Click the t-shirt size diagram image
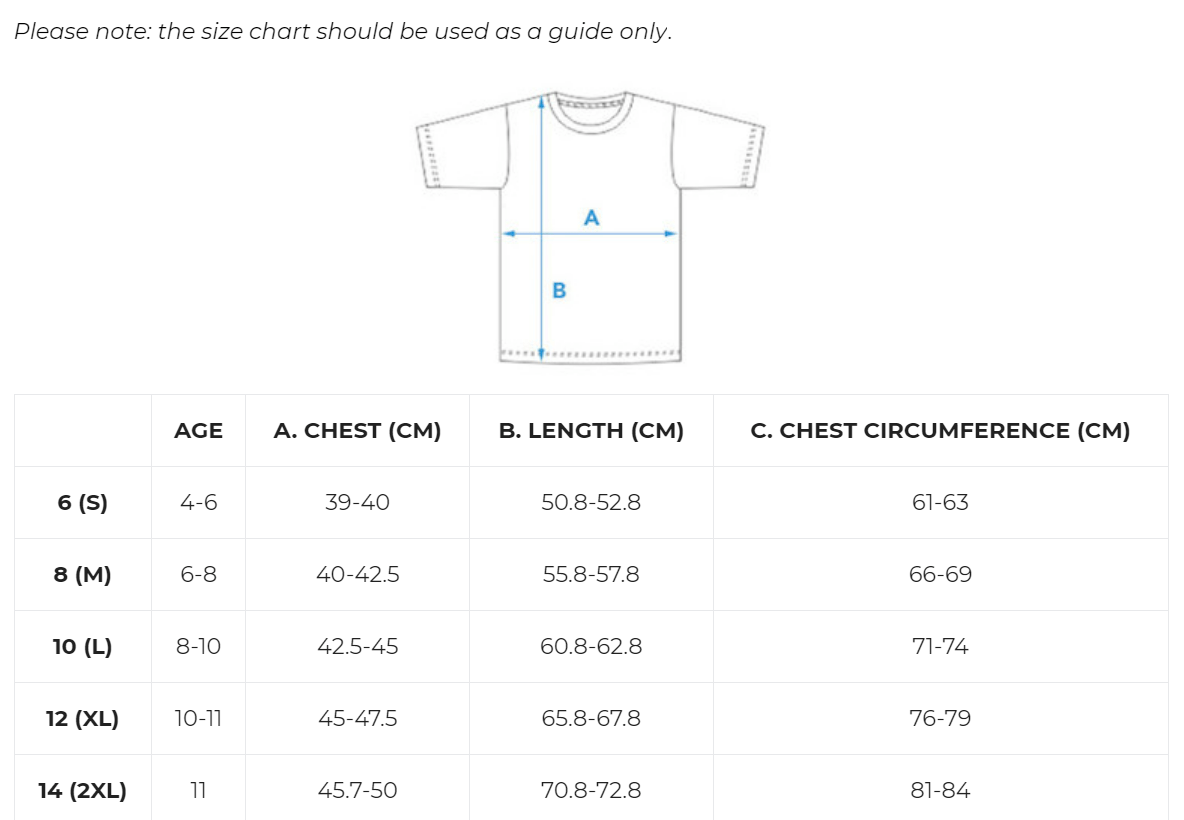1184x820 pixels. [590, 227]
